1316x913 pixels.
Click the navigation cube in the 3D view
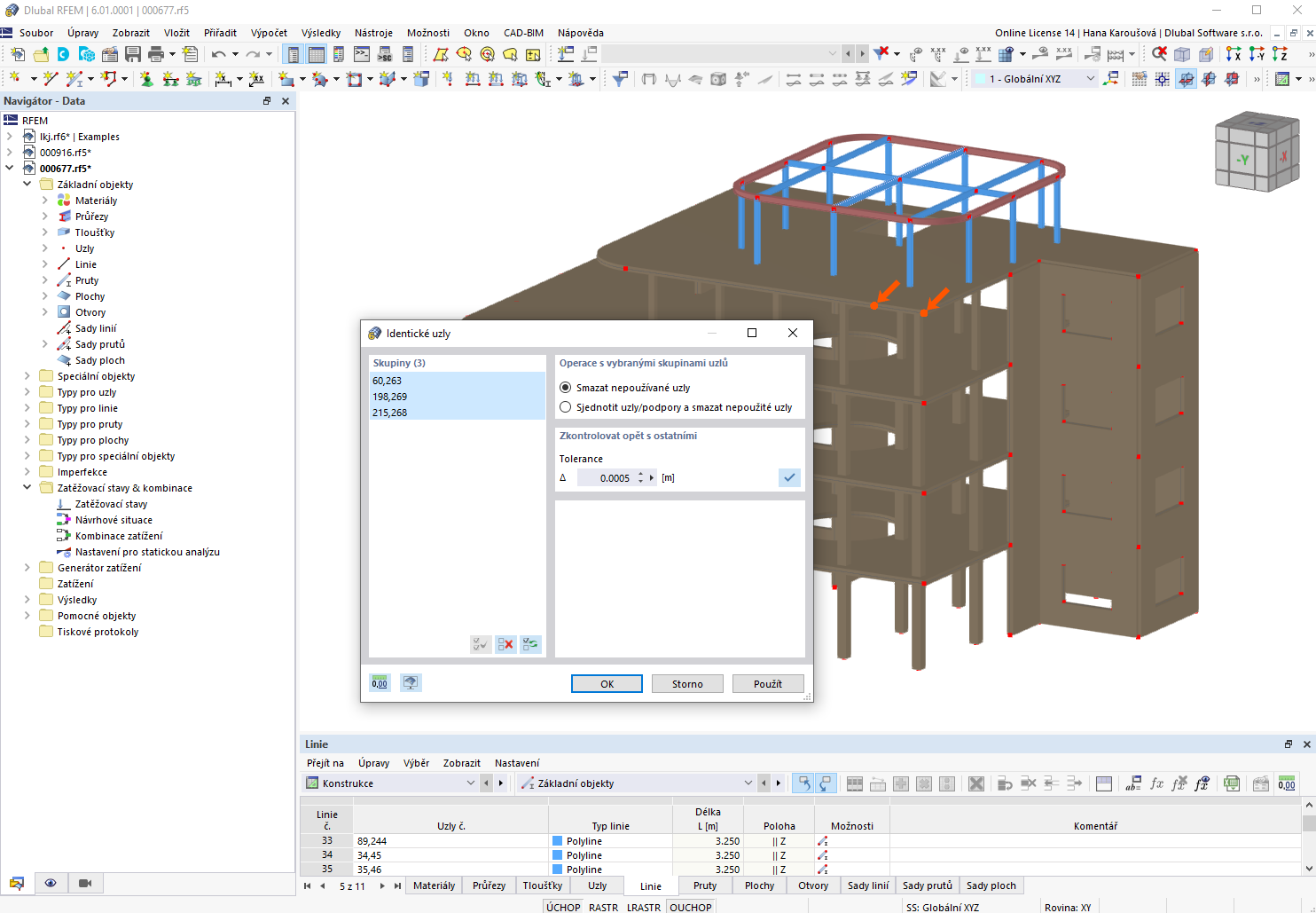(1257, 152)
